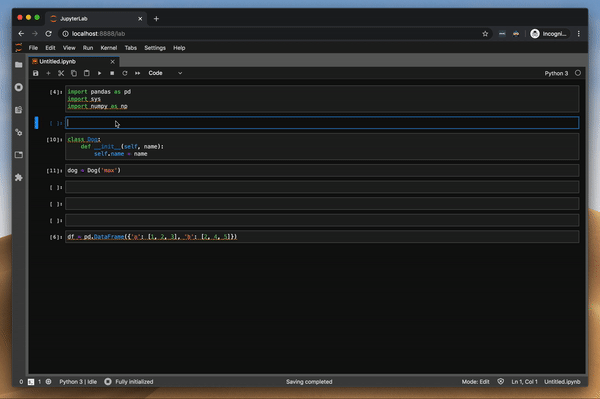The width and height of the screenshot is (600, 399).
Task: Bookmark the page with the star icon
Action: 485,34
